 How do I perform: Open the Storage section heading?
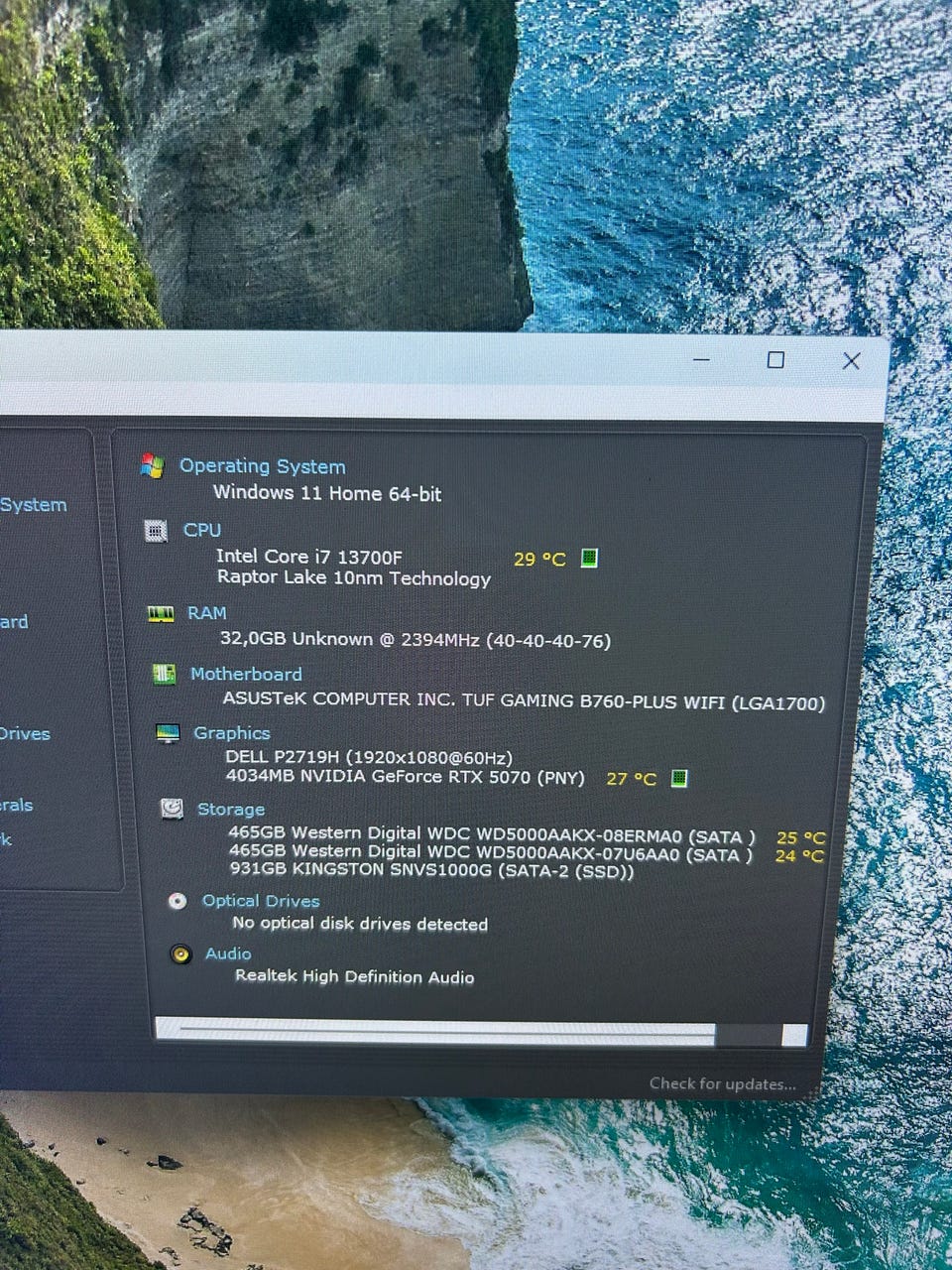[x=231, y=810]
